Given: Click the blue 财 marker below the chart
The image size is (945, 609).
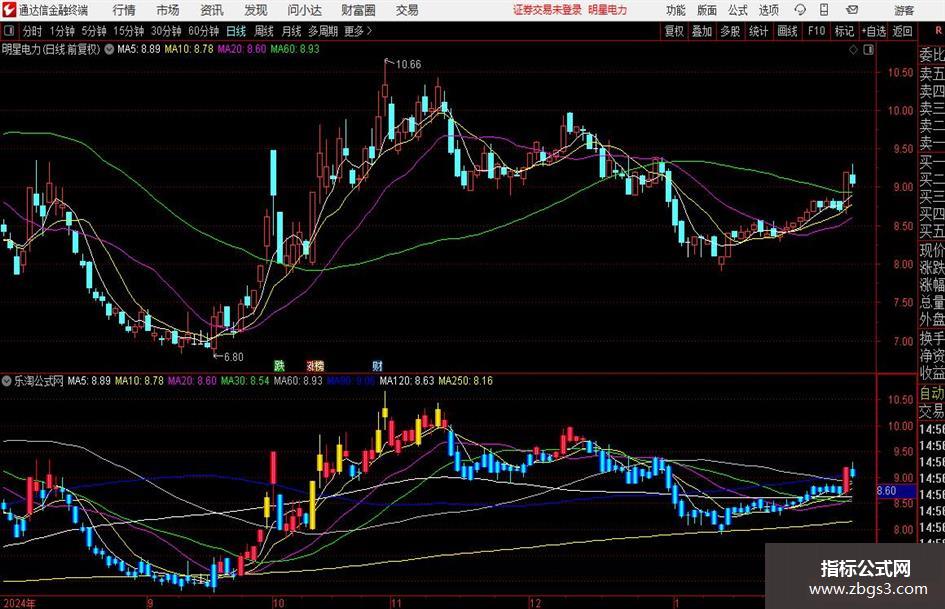Looking at the screenshot, I should tap(377, 365).
